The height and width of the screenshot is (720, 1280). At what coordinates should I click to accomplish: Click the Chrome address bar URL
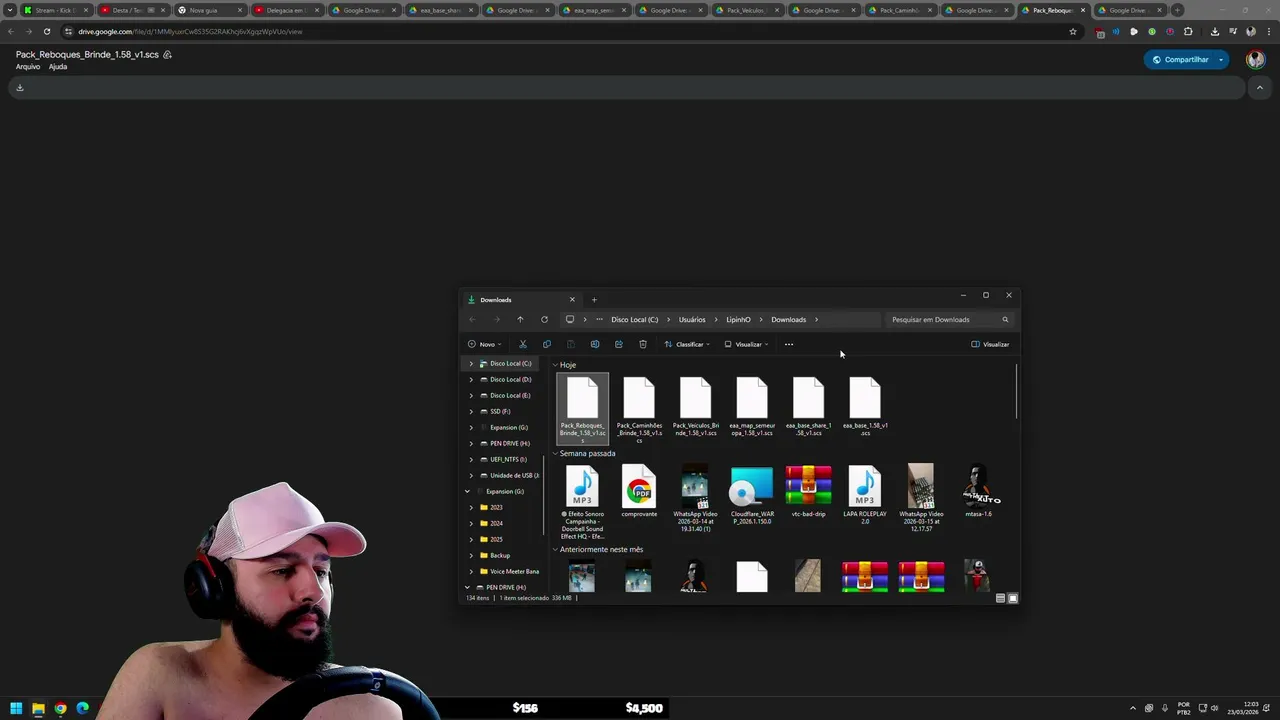tap(190, 31)
